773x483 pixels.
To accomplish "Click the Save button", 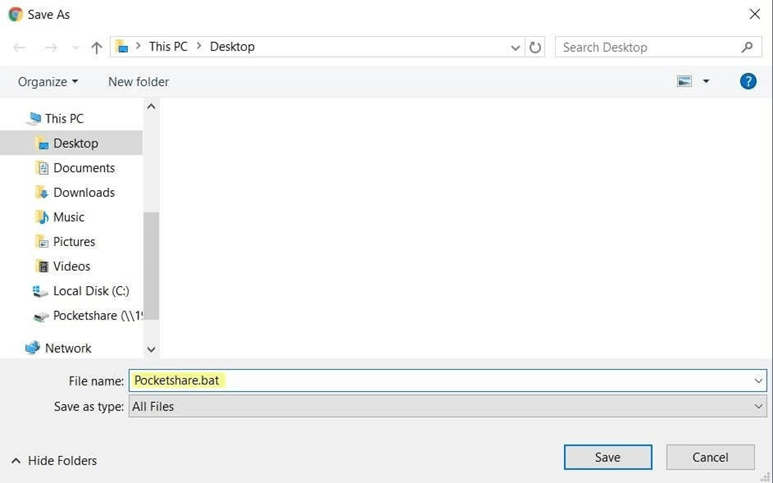I will (607, 457).
